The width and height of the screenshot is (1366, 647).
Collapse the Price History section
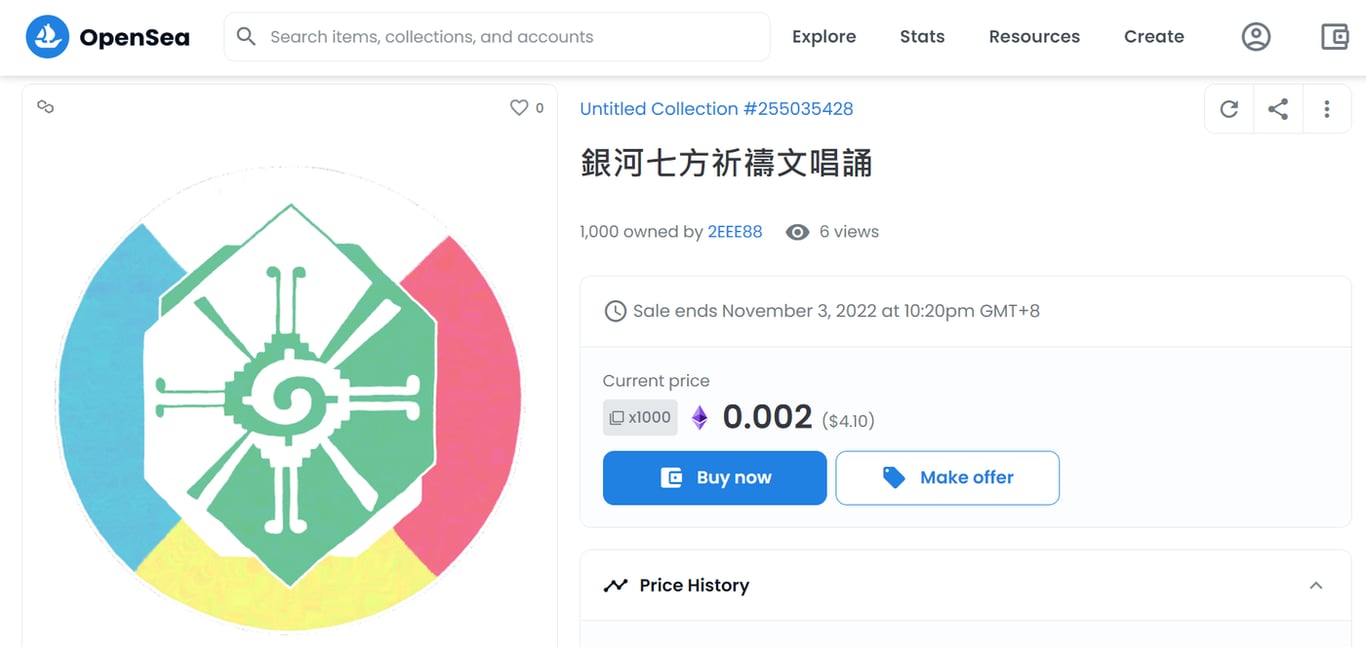coord(1316,586)
